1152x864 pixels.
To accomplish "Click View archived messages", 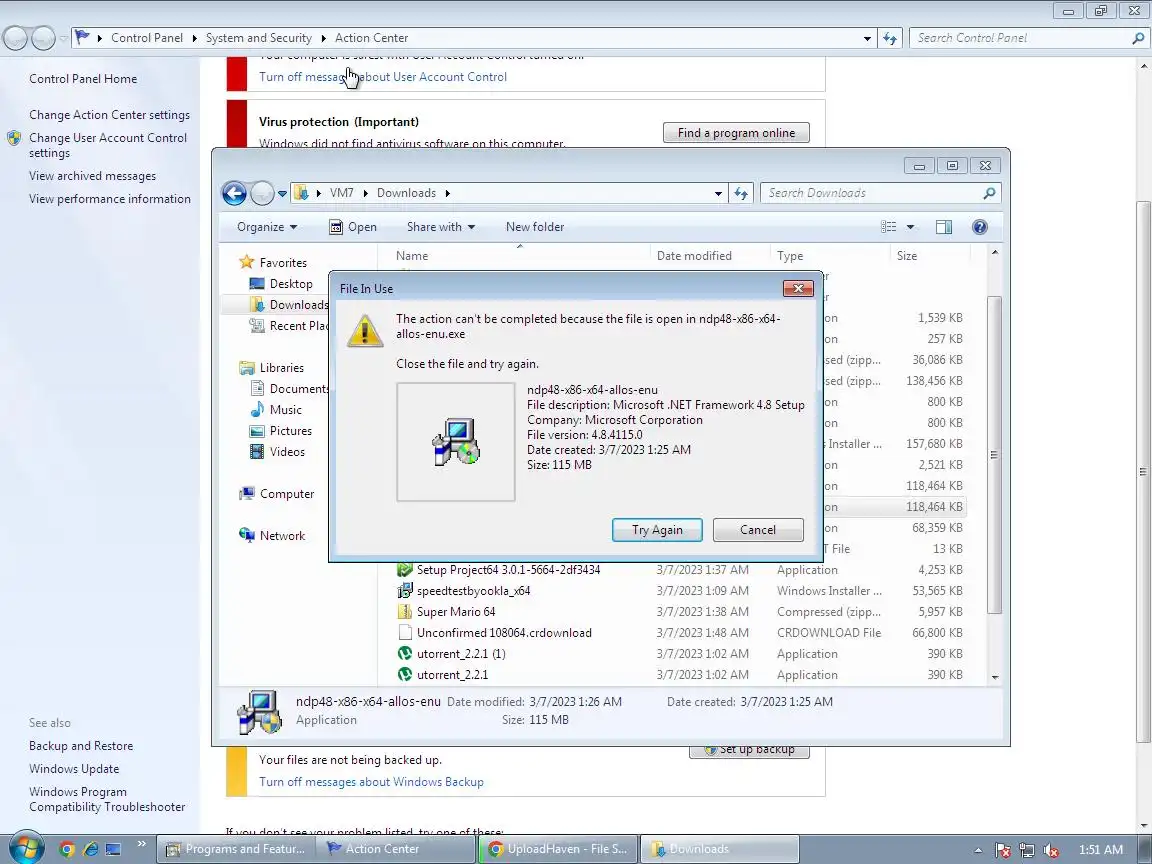I will (93, 176).
